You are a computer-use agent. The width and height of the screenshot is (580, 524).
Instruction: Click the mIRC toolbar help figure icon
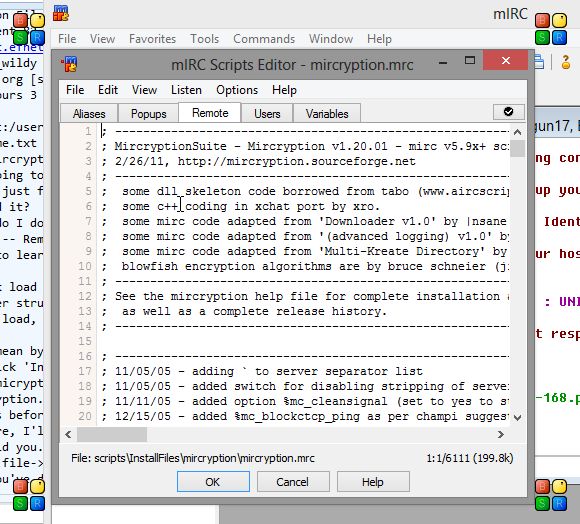pos(566,62)
